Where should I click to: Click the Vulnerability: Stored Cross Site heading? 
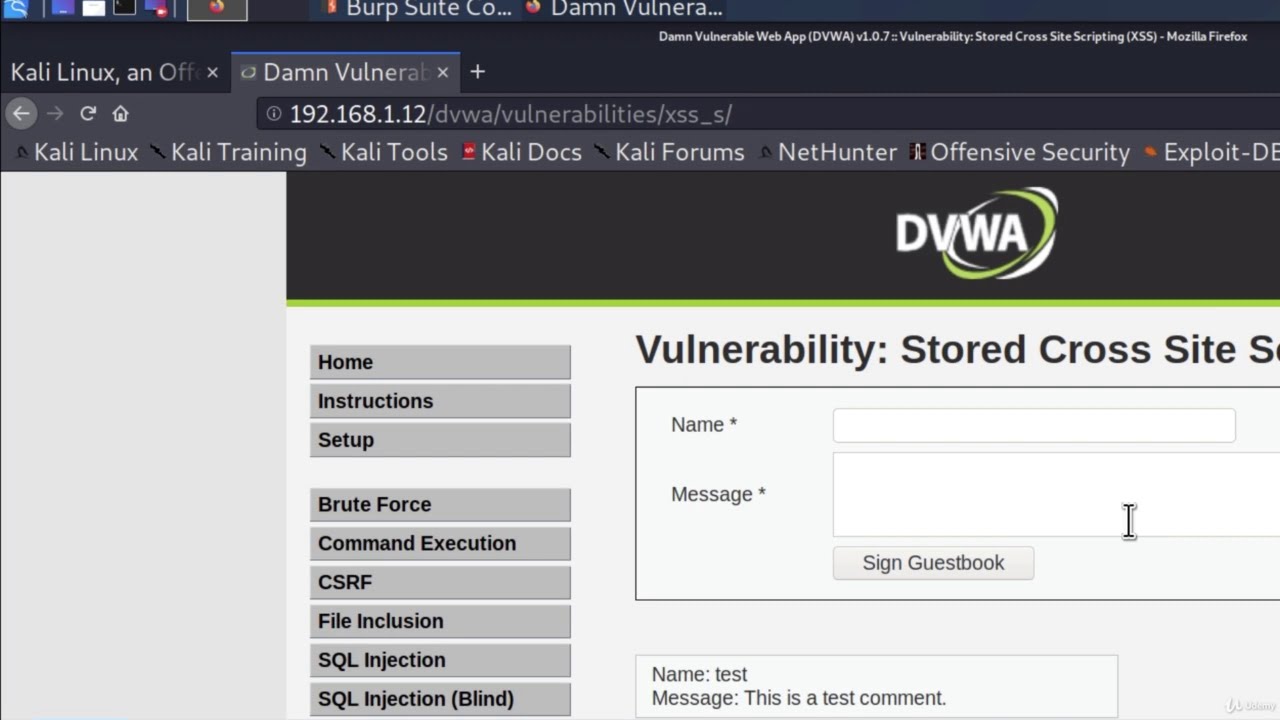pyautogui.click(x=957, y=349)
